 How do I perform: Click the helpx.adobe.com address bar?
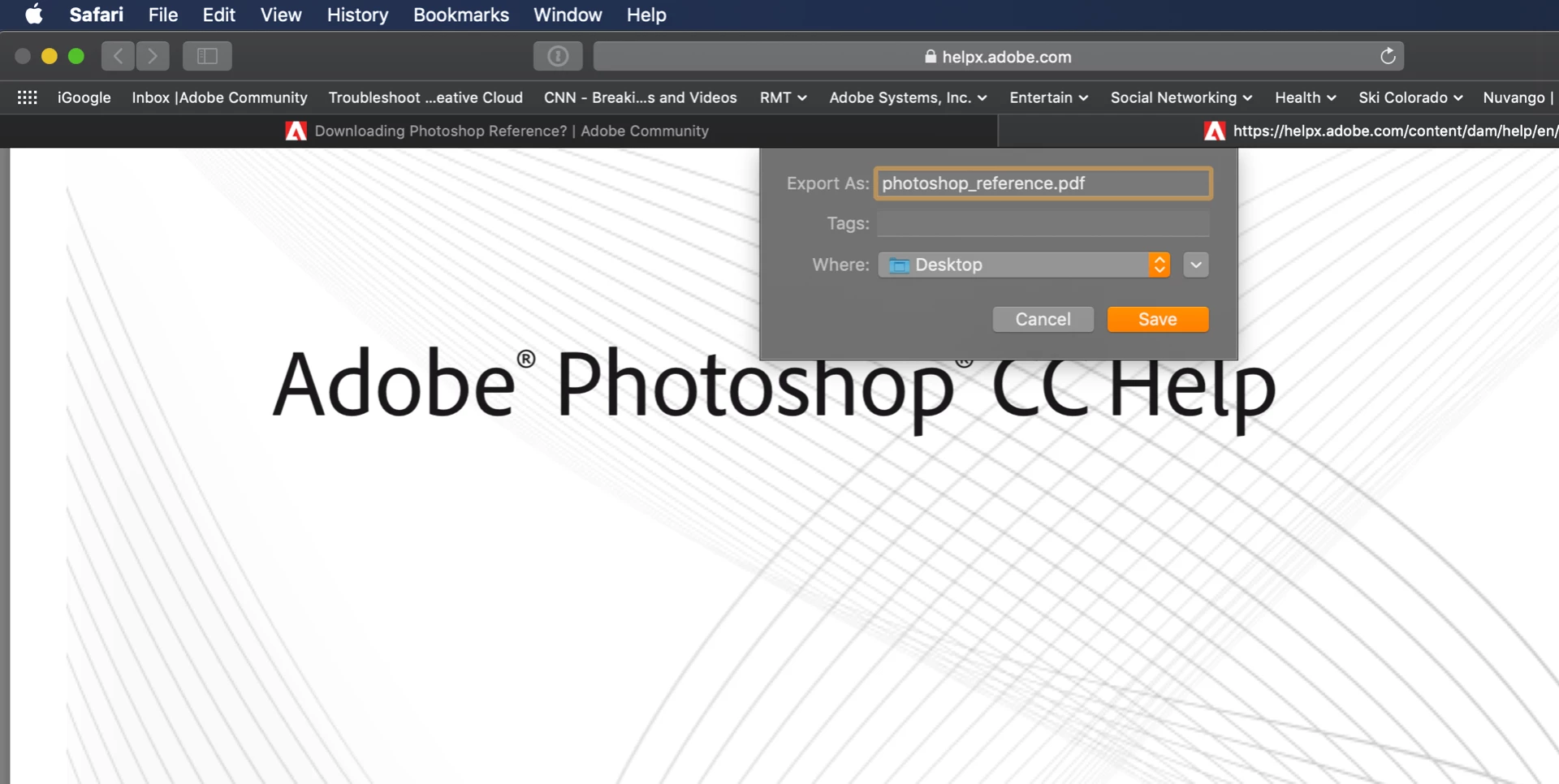pos(998,56)
